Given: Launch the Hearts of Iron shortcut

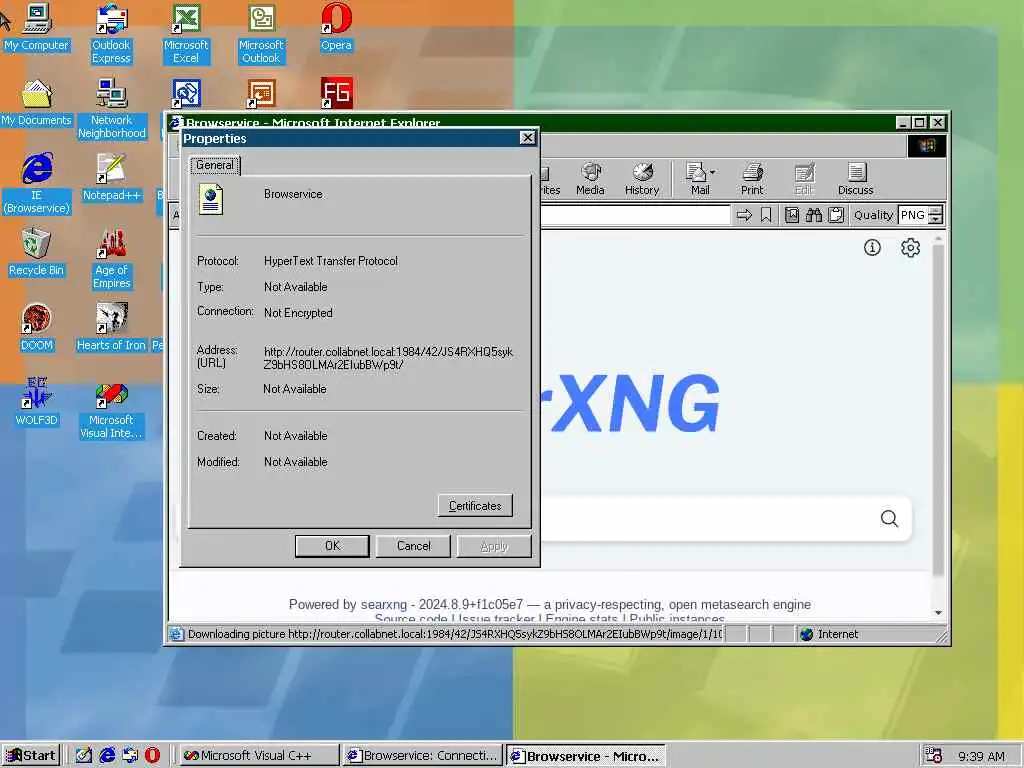Looking at the screenshot, I should click(111, 328).
